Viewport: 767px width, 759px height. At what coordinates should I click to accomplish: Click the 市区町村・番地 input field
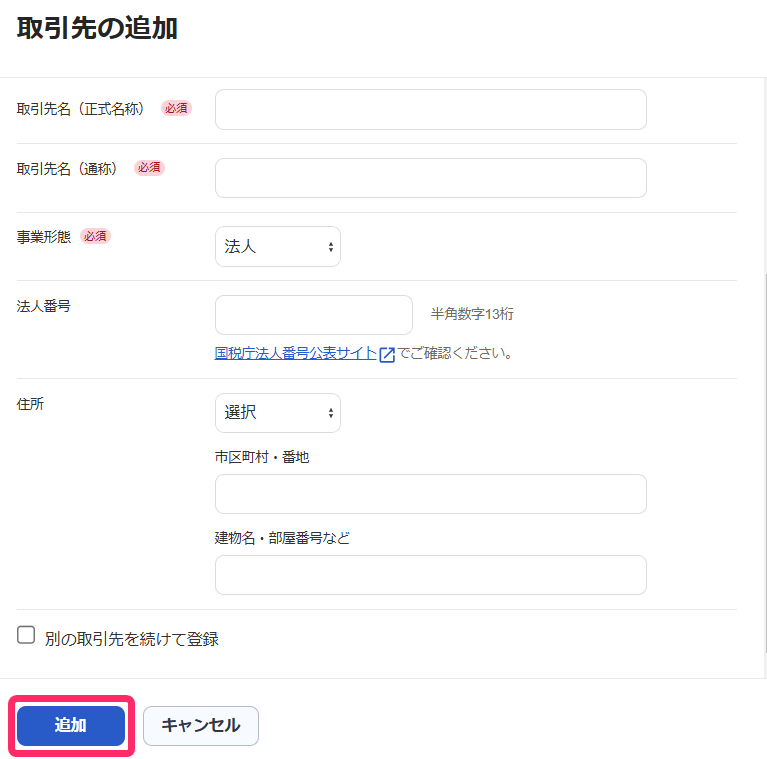[x=430, y=494]
